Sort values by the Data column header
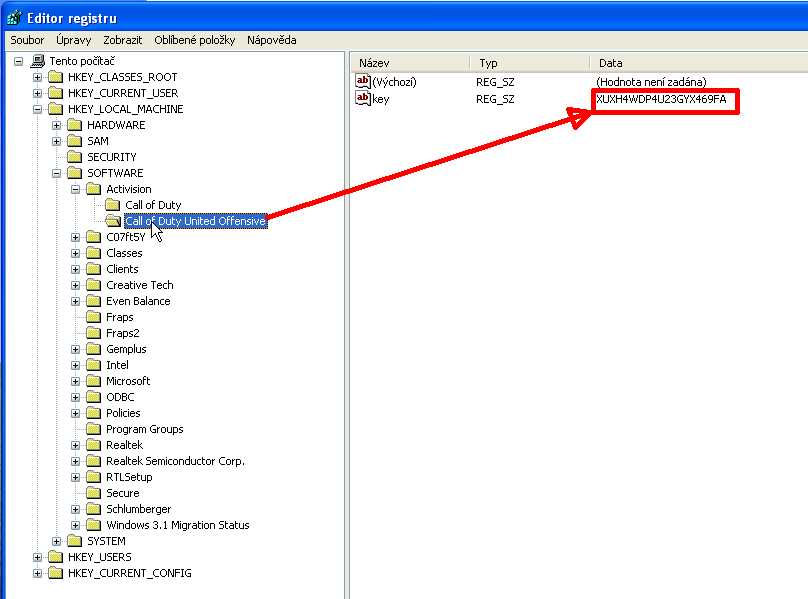Viewport: 808px width, 599px height. pyautogui.click(x=699, y=63)
